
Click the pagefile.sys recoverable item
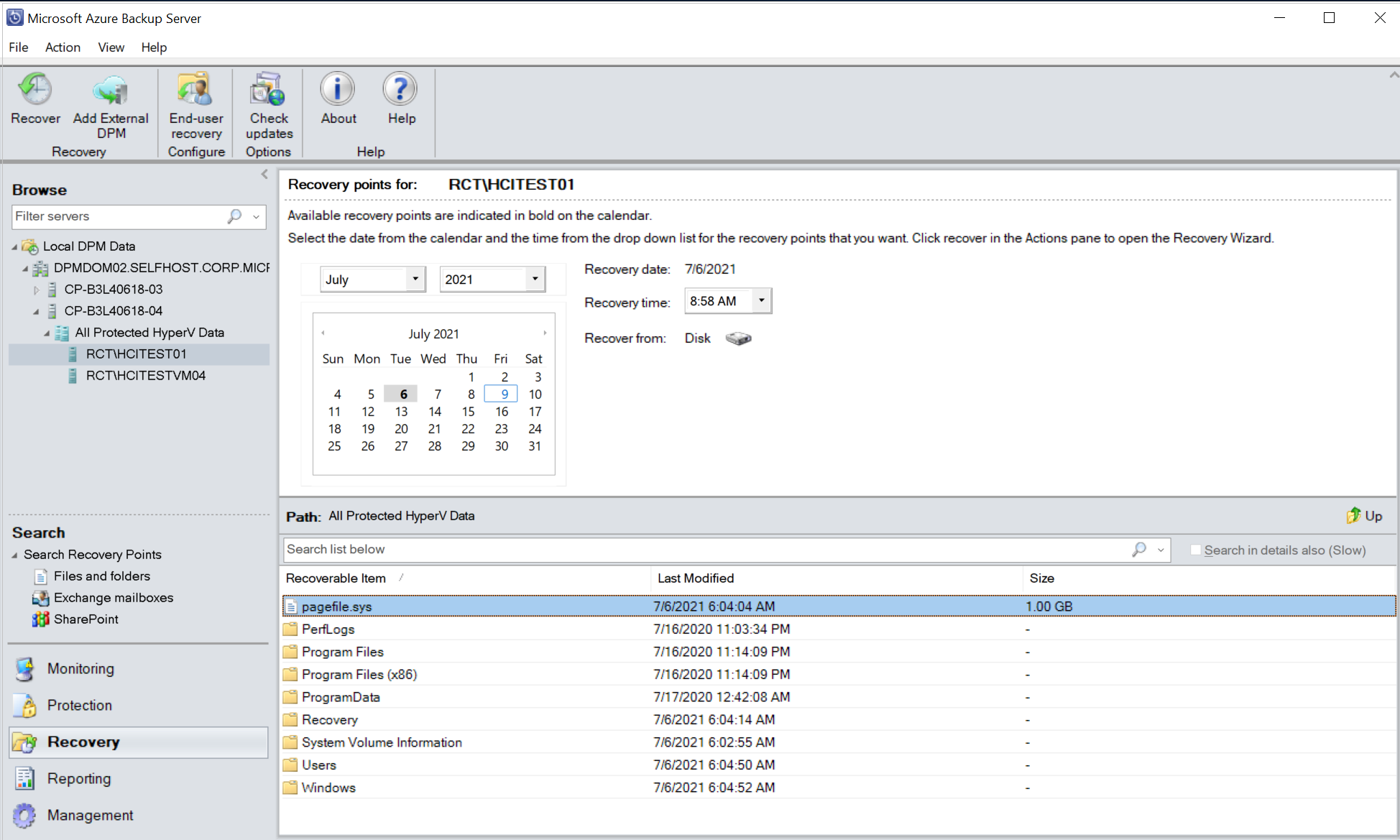[338, 606]
